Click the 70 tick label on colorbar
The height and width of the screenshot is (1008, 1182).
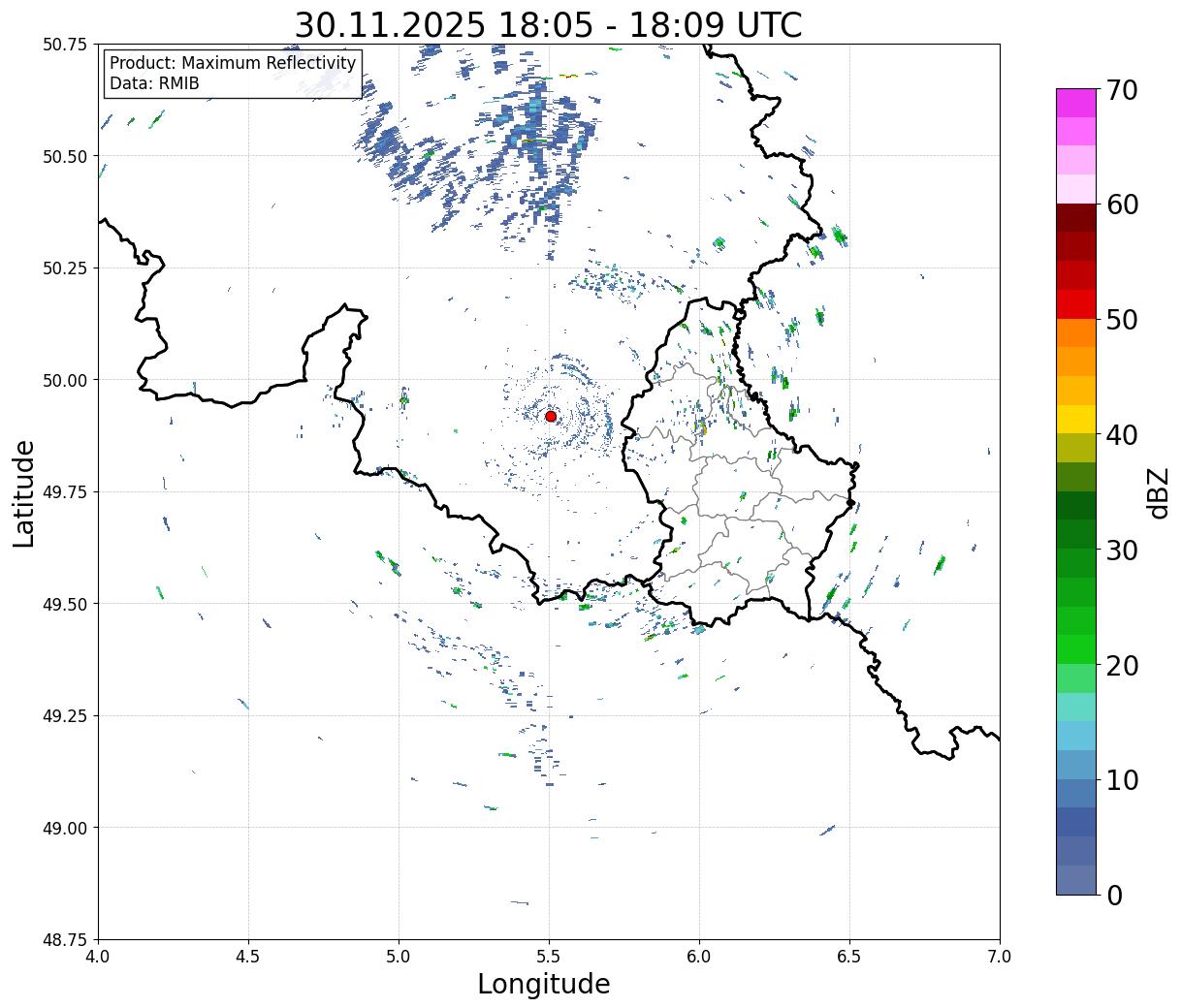point(1121,90)
